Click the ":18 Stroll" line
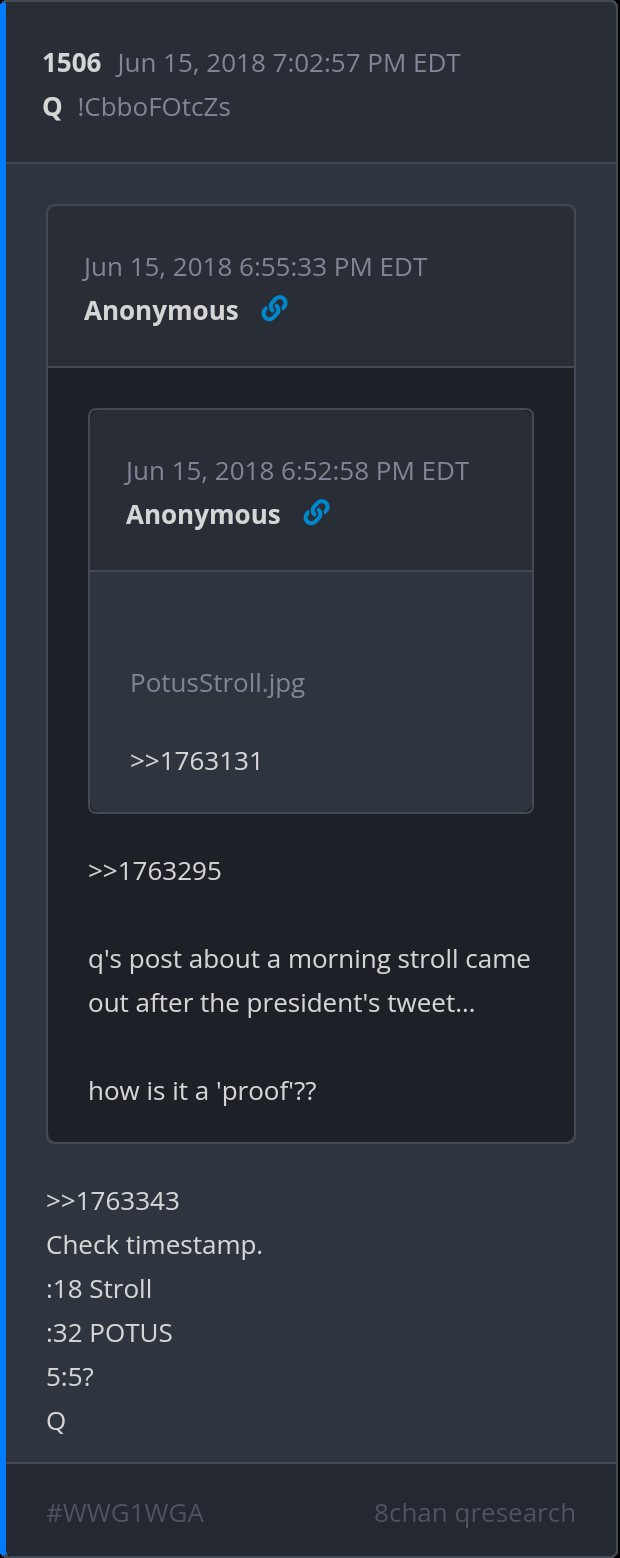The width and height of the screenshot is (620, 1558). (99, 1289)
